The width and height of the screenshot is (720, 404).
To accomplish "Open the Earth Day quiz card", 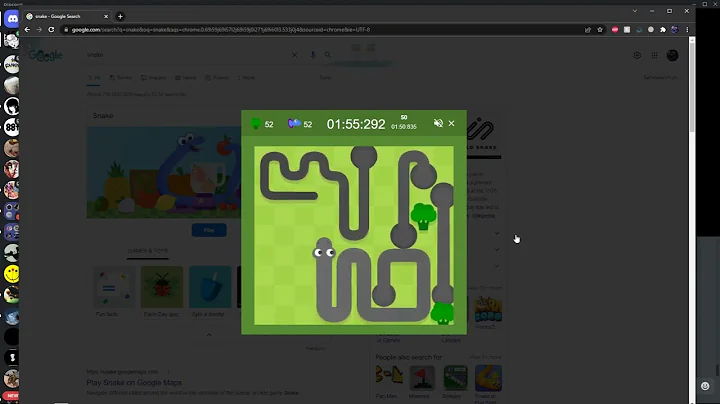I will click(x=162, y=292).
